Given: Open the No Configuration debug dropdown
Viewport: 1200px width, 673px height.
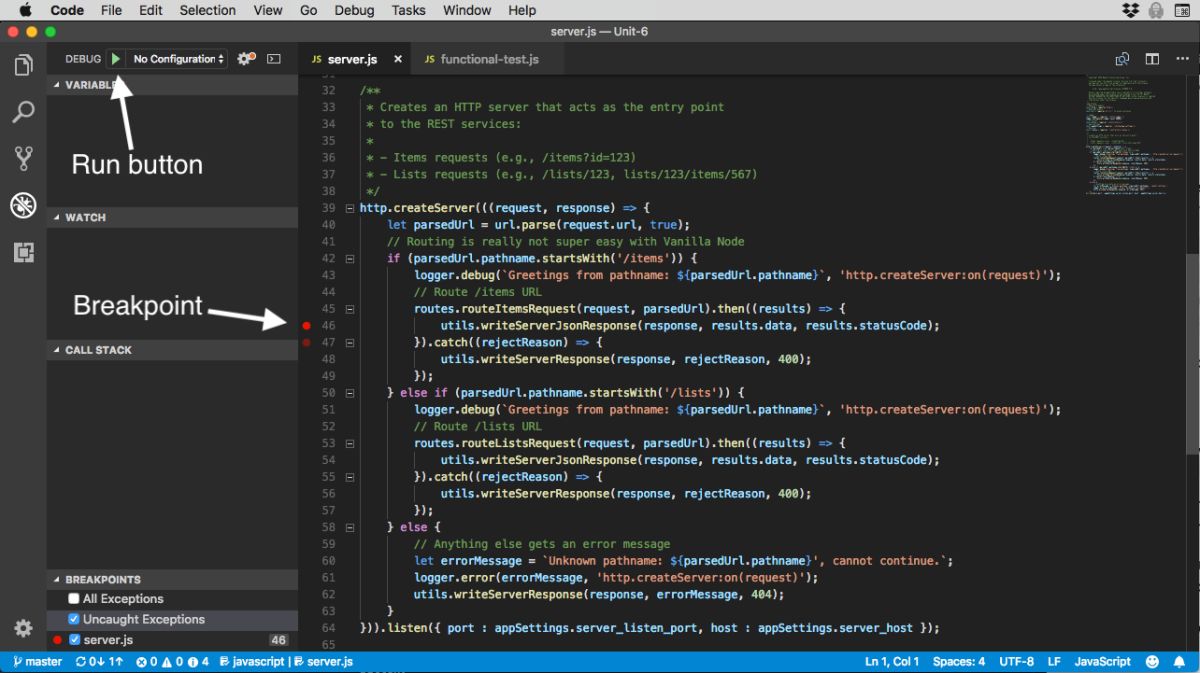Looking at the screenshot, I should point(179,59).
